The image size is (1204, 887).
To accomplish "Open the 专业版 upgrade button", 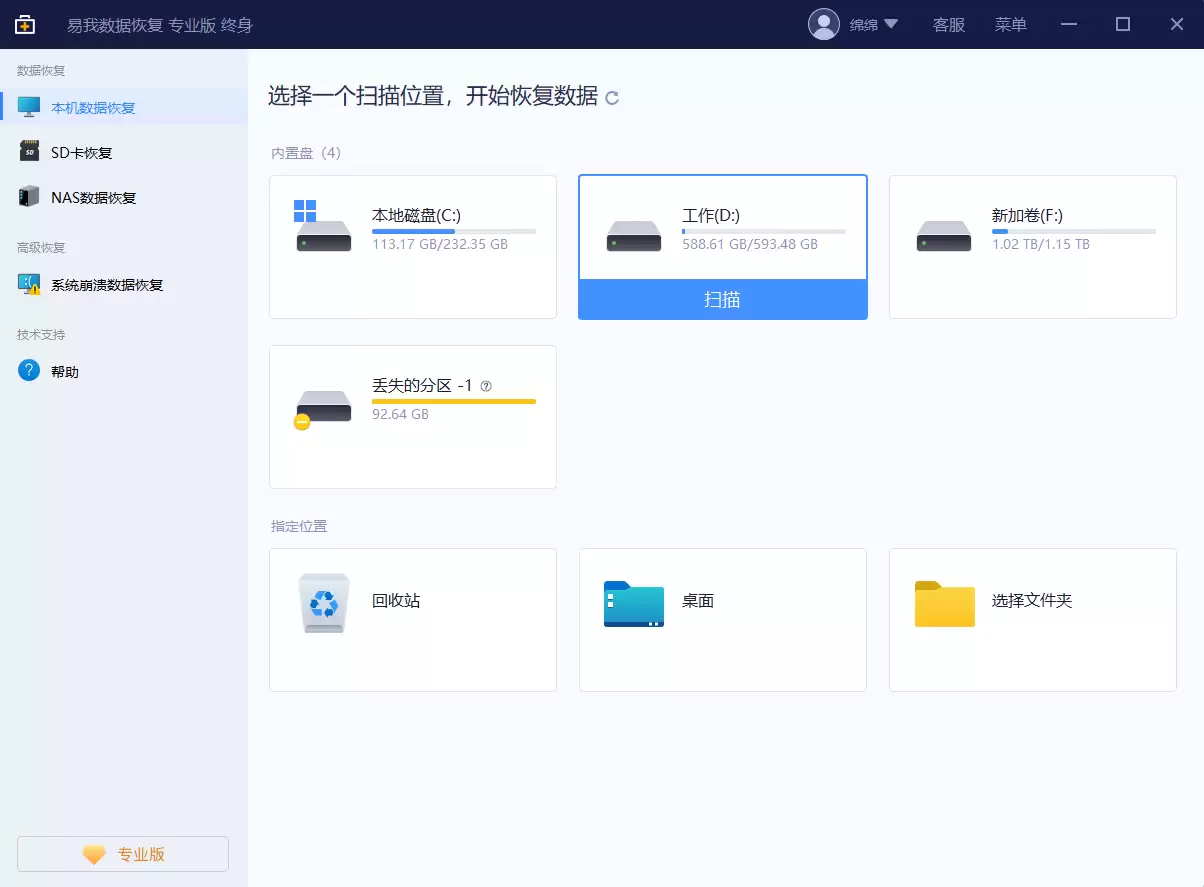I will [x=122, y=853].
